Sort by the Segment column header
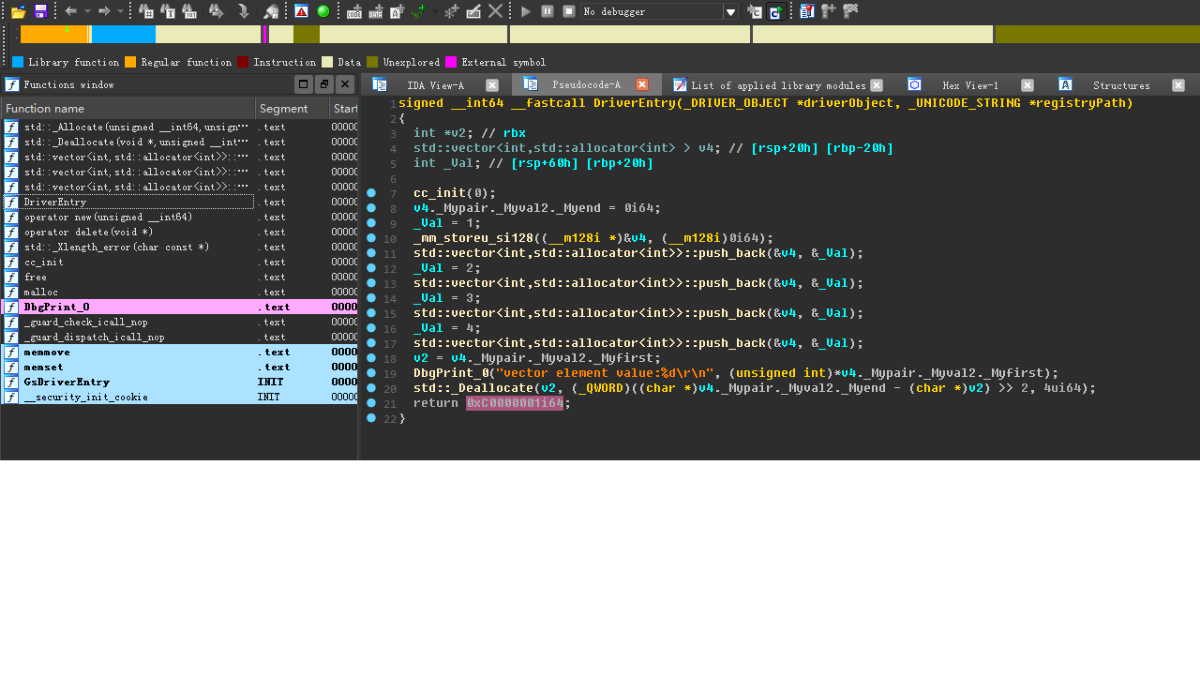 click(284, 108)
